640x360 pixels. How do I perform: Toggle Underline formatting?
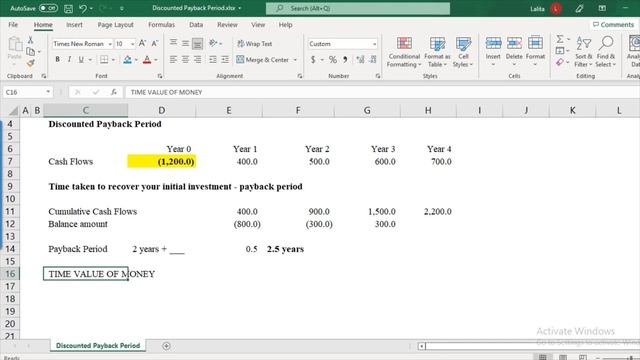coord(81,60)
